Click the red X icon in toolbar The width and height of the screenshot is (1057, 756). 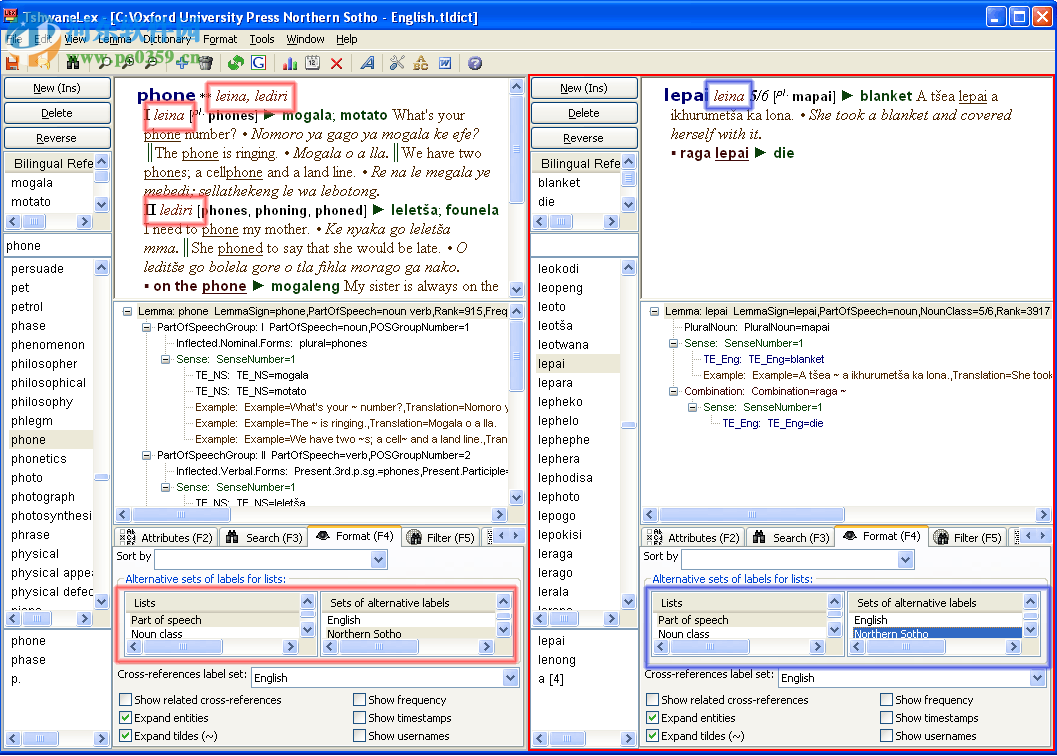336,63
